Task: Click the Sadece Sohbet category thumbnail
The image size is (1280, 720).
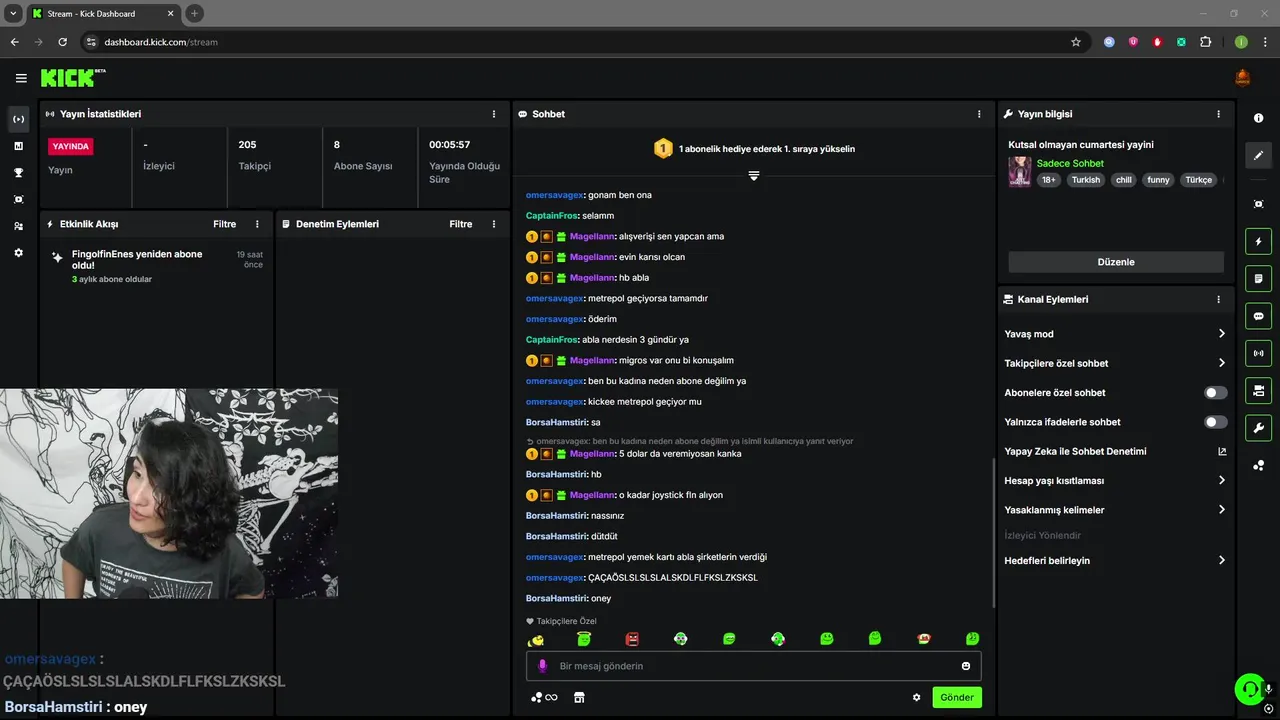Action: tap(1019, 171)
